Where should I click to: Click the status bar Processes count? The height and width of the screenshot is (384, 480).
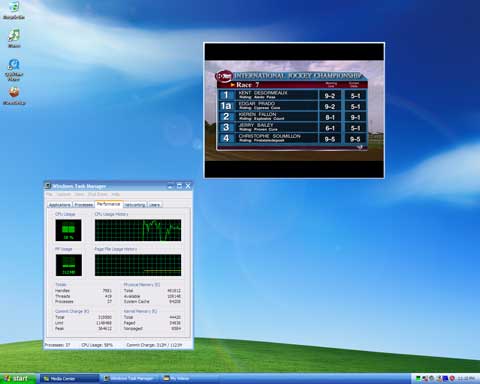point(57,345)
